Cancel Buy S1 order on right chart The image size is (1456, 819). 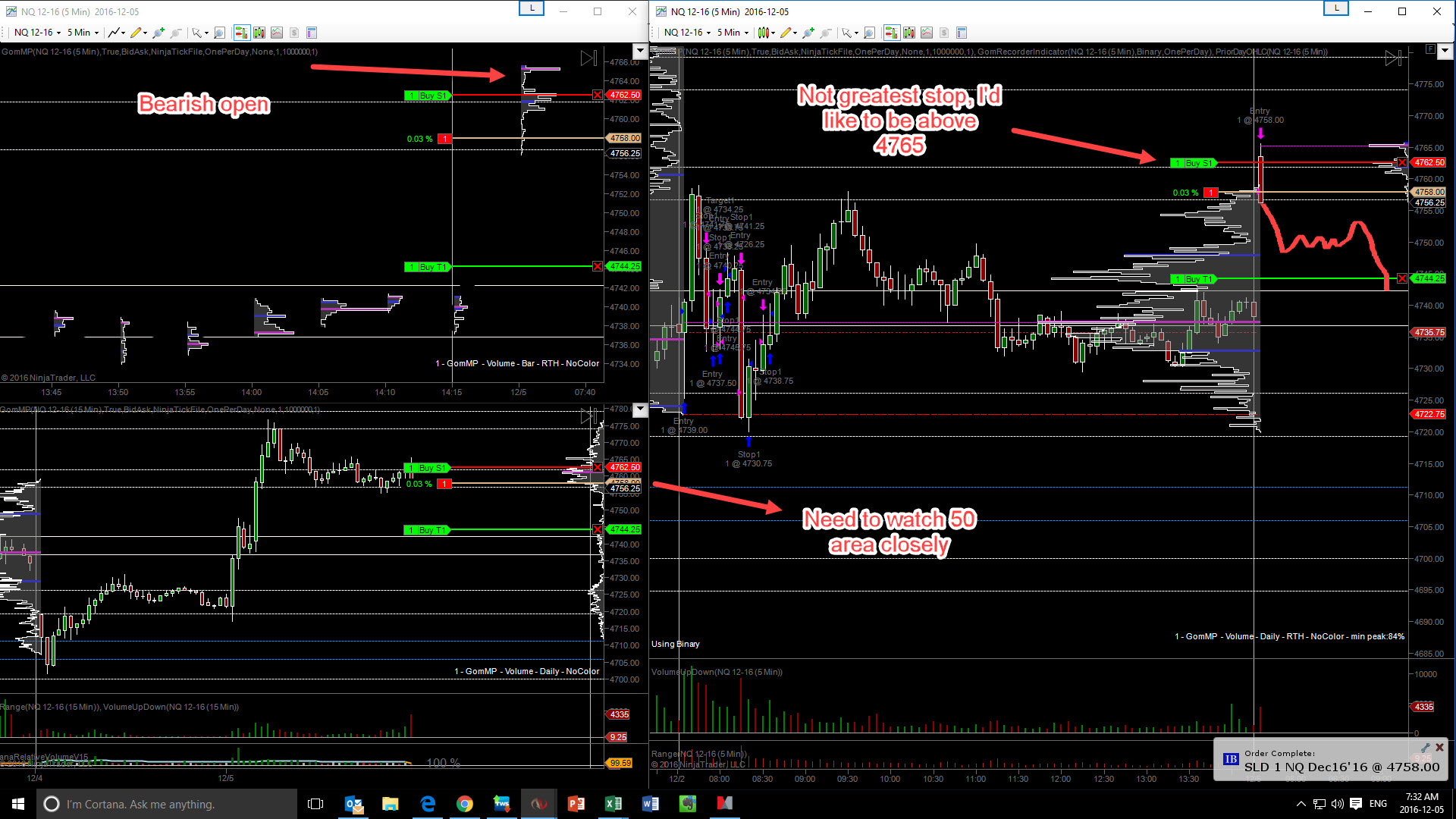pos(1402,163)
